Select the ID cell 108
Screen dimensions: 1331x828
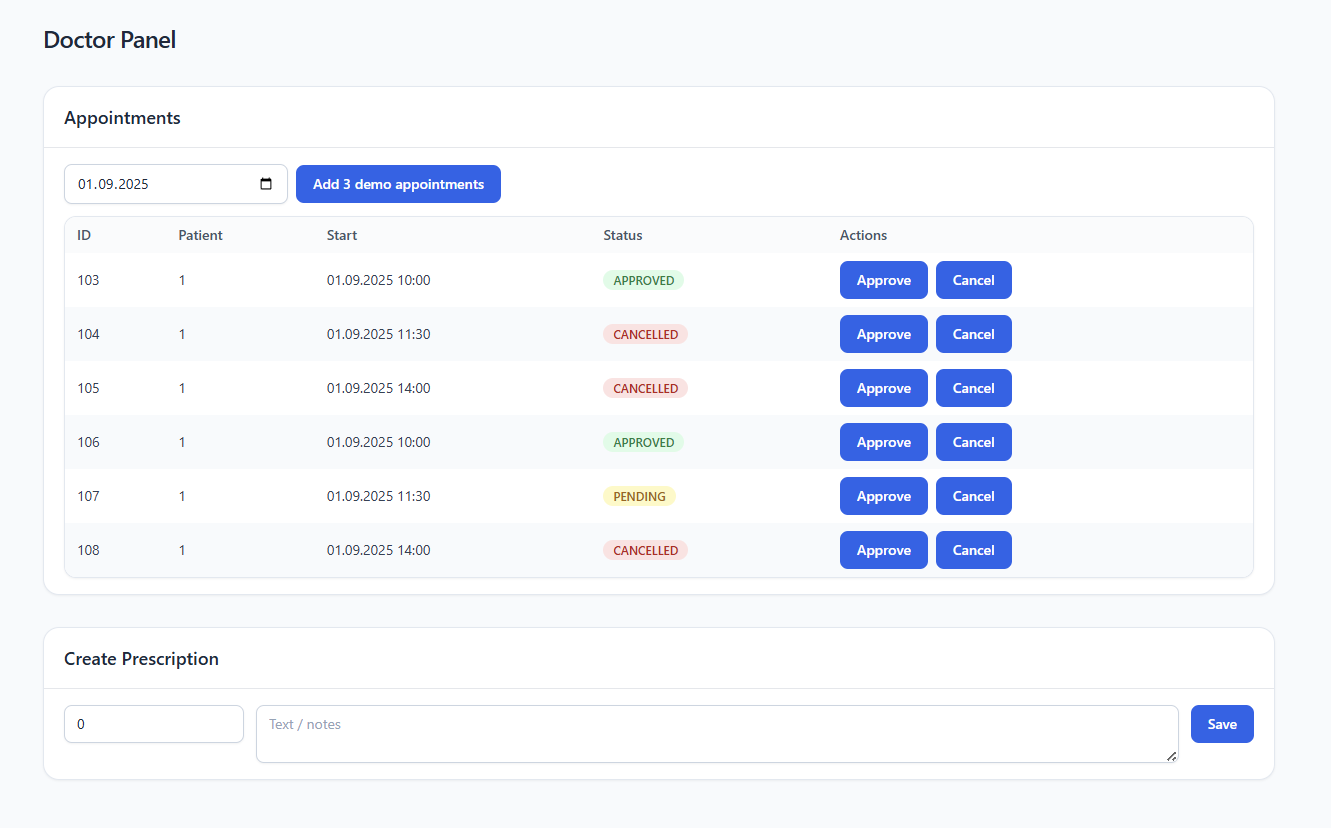pos(88,550)
